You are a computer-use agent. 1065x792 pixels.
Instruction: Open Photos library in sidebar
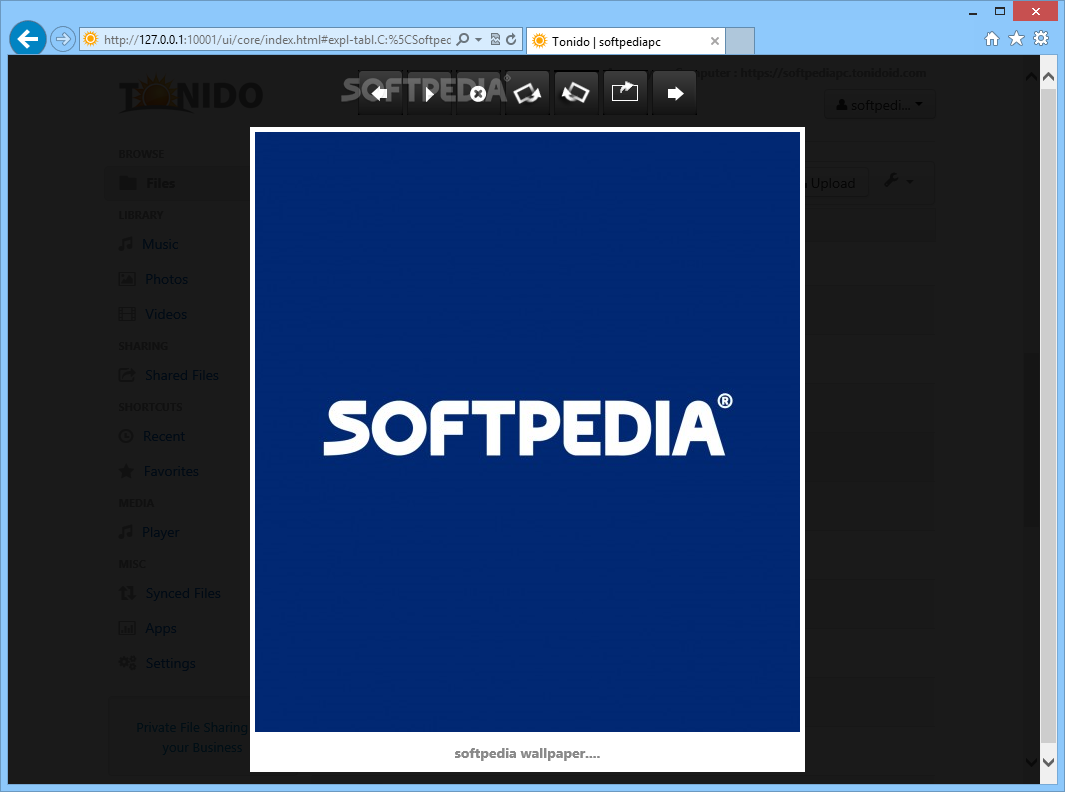coord(153,279)
